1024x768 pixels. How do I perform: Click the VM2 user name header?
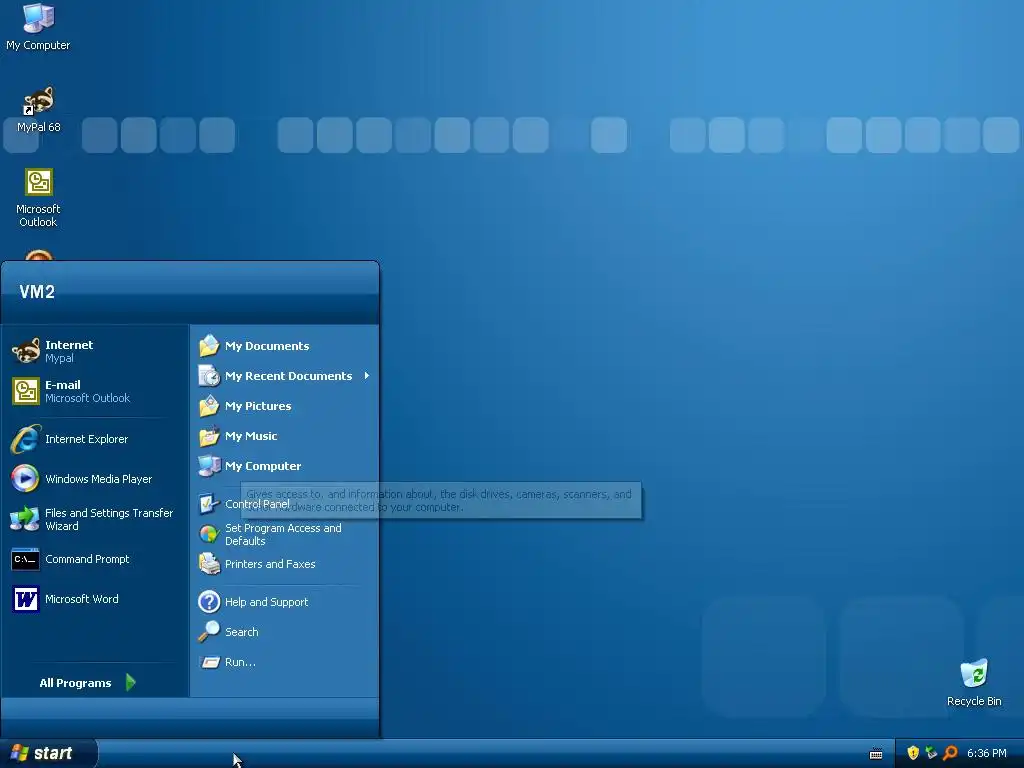[x=37, y=291]
